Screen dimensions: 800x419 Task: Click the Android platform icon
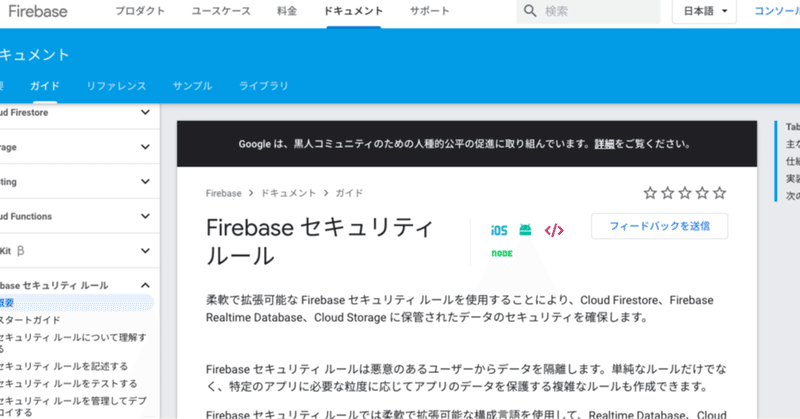point(525,230)
